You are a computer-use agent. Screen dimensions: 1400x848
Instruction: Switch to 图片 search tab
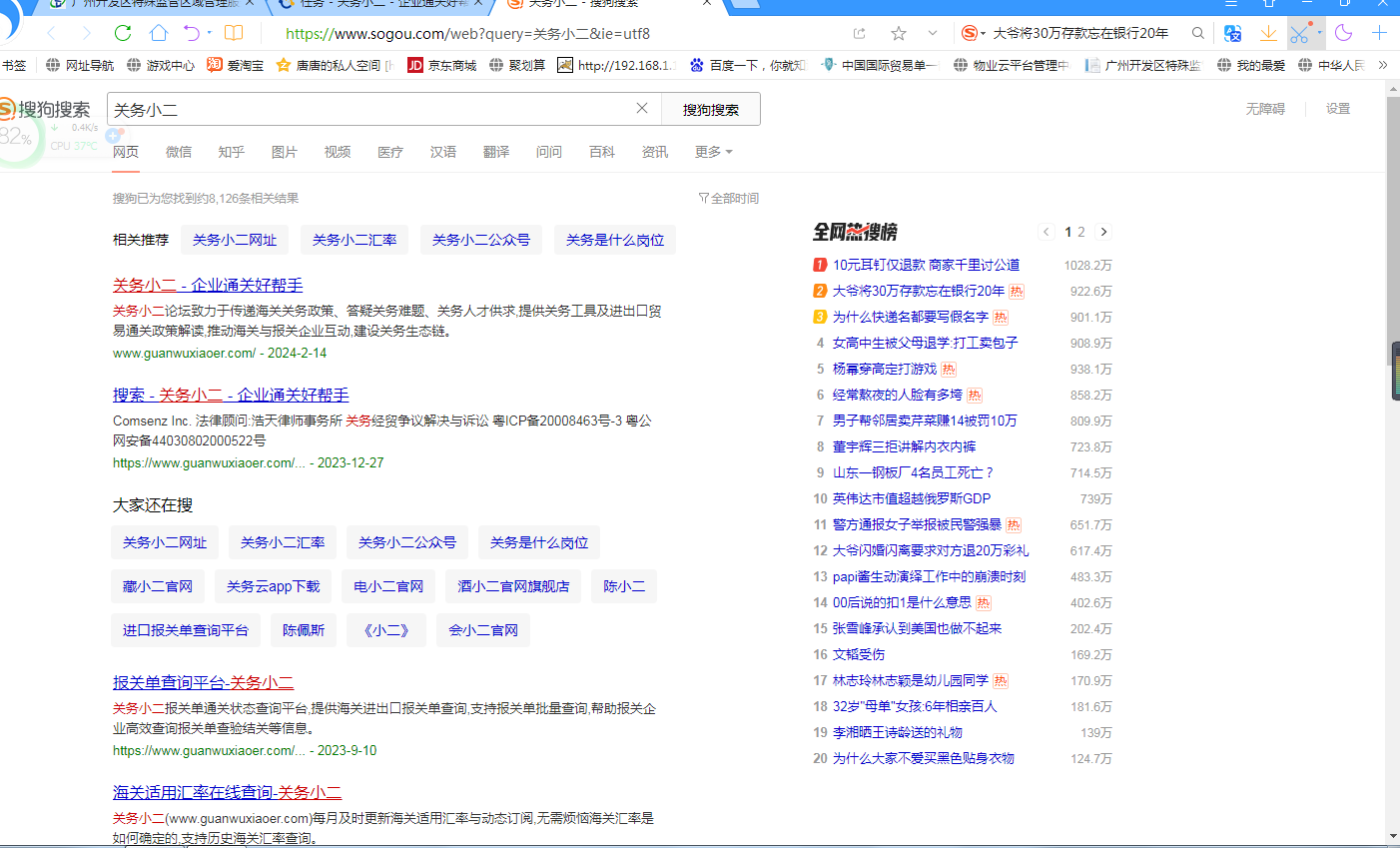click(x=285, y=152)
